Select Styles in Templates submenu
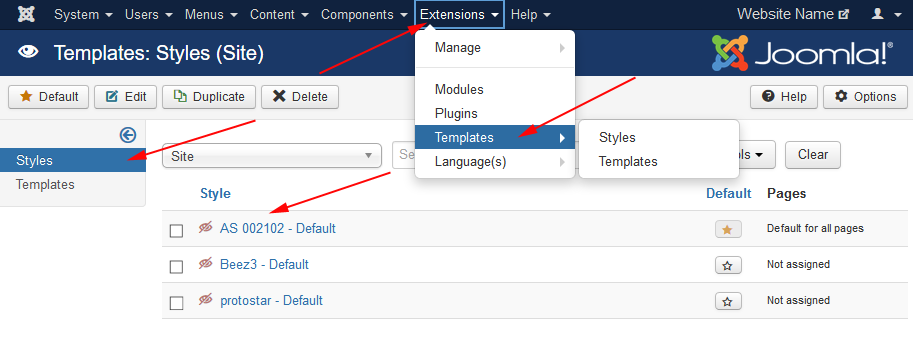913x362 pixels. [x=617, y=138]
